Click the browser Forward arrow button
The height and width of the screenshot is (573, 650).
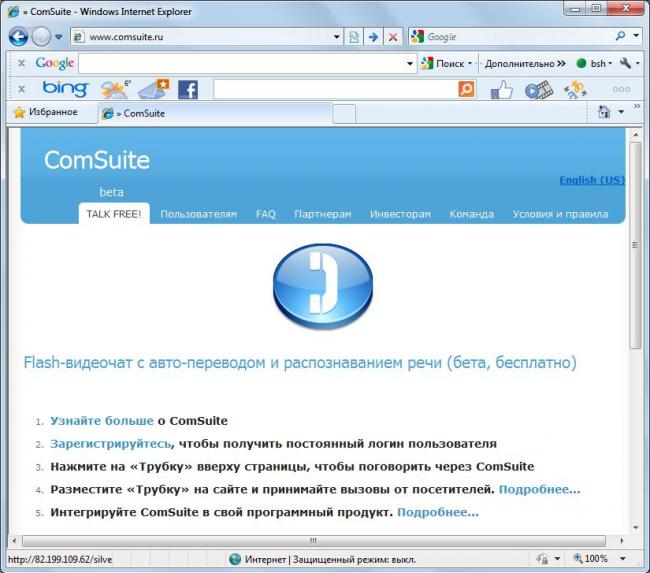pos(41,37)
